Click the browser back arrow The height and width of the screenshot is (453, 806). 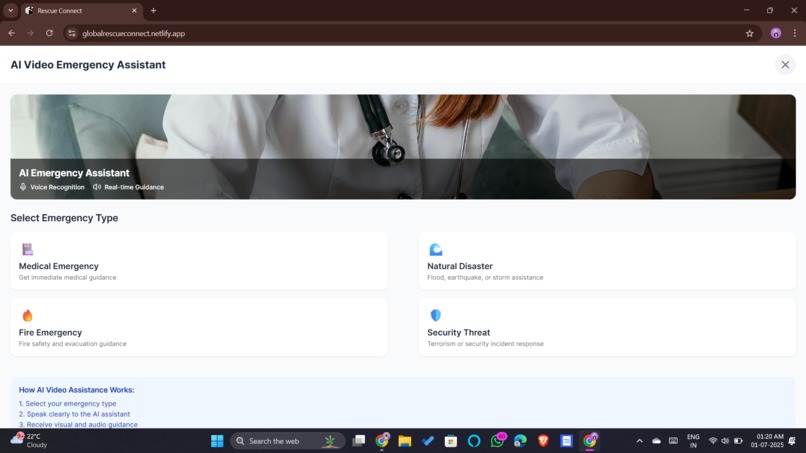11,33
